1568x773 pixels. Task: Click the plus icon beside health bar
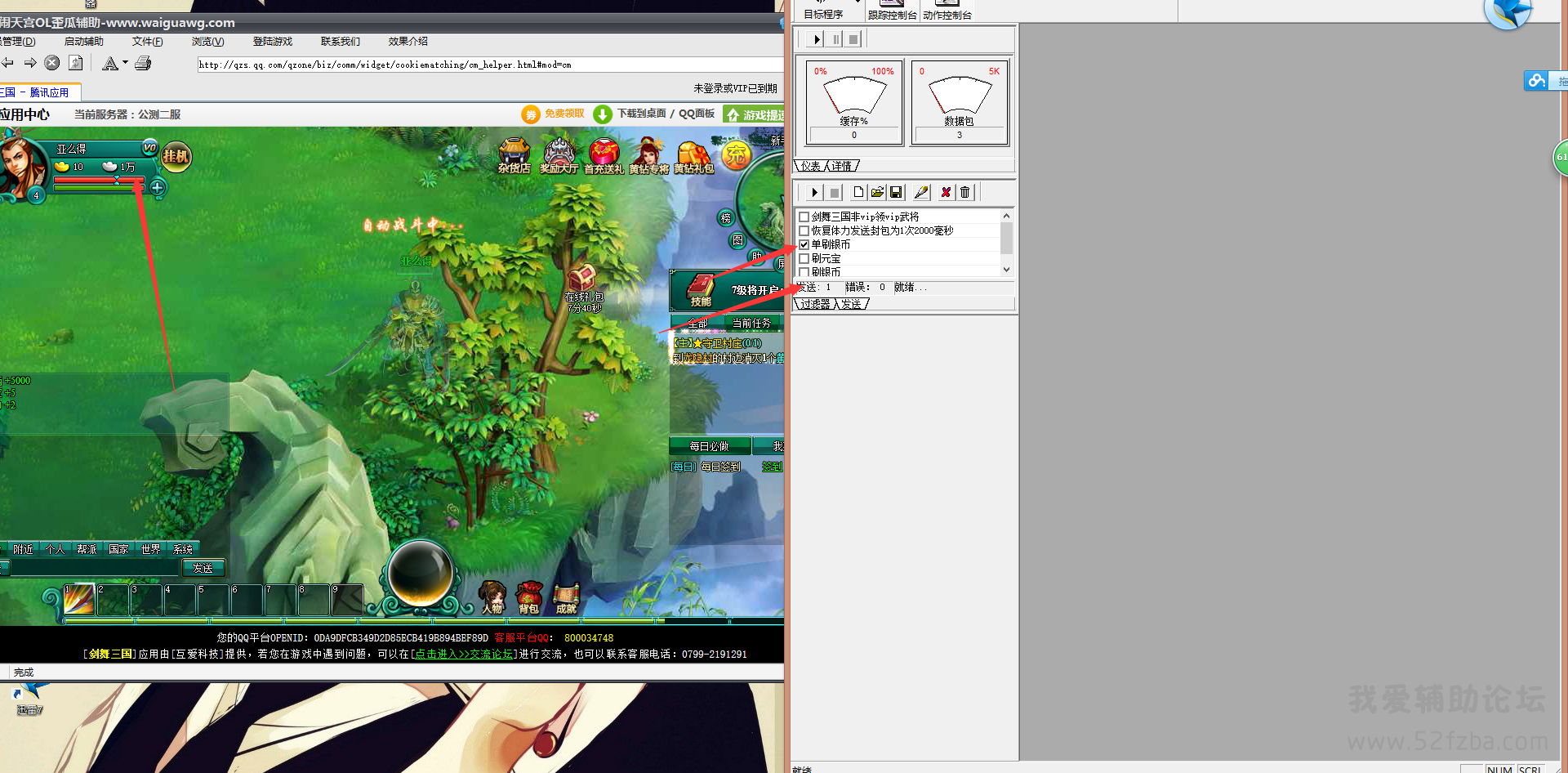point(157,188)
